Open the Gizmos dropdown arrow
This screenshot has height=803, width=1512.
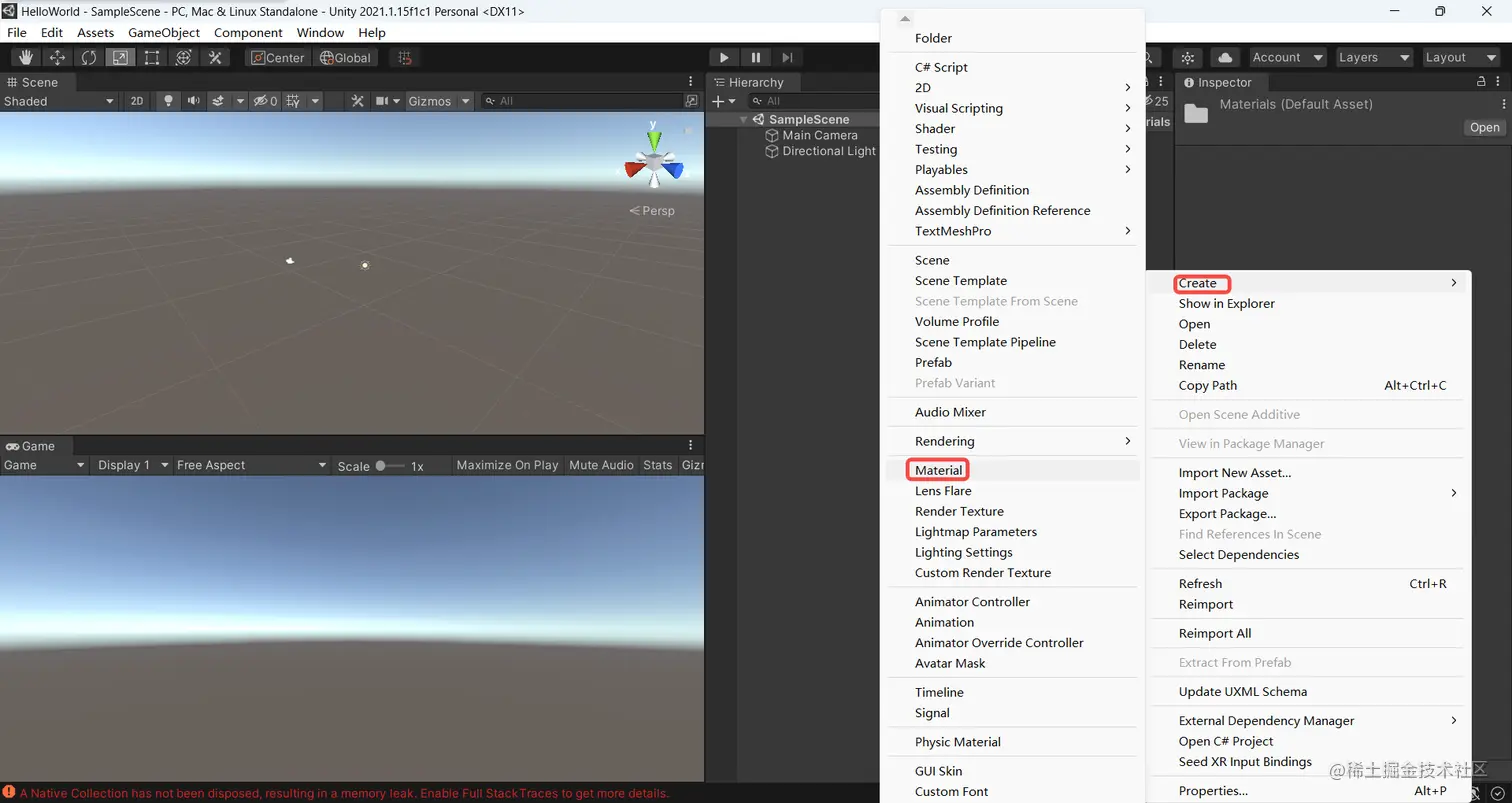click(x=466, y=101)
